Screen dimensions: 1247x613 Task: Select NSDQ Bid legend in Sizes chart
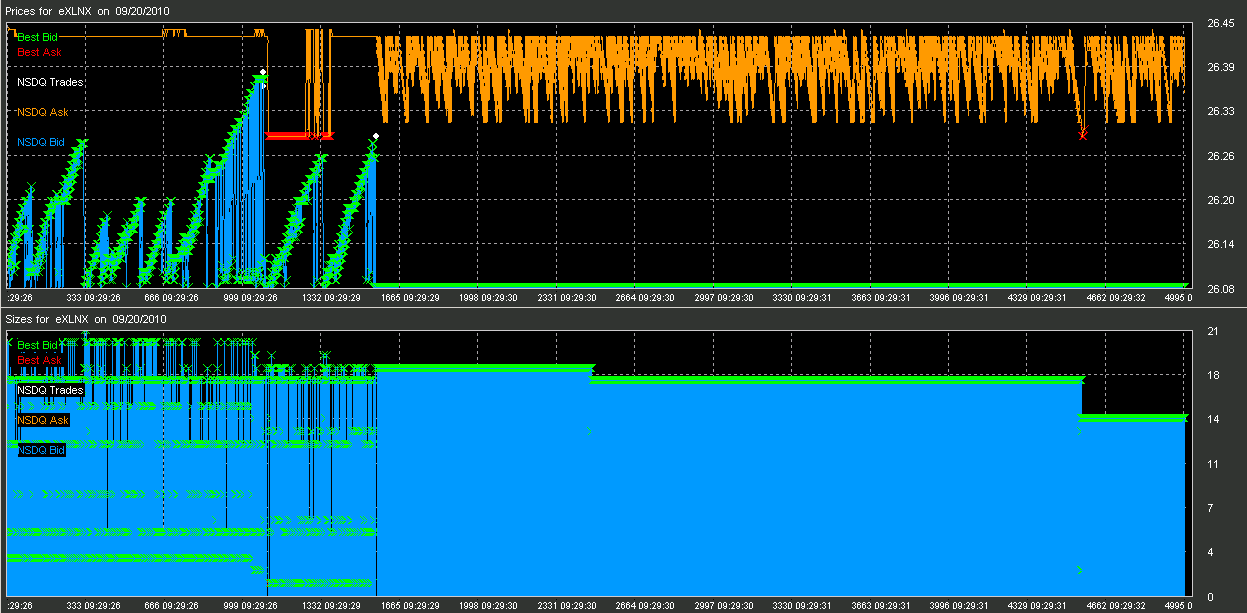41,450
